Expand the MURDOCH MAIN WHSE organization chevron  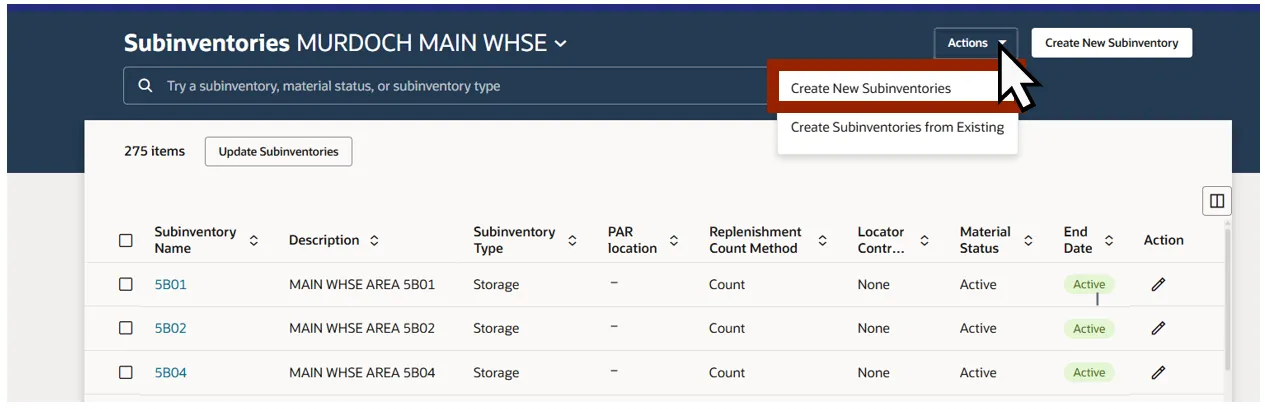click(561, 44)
